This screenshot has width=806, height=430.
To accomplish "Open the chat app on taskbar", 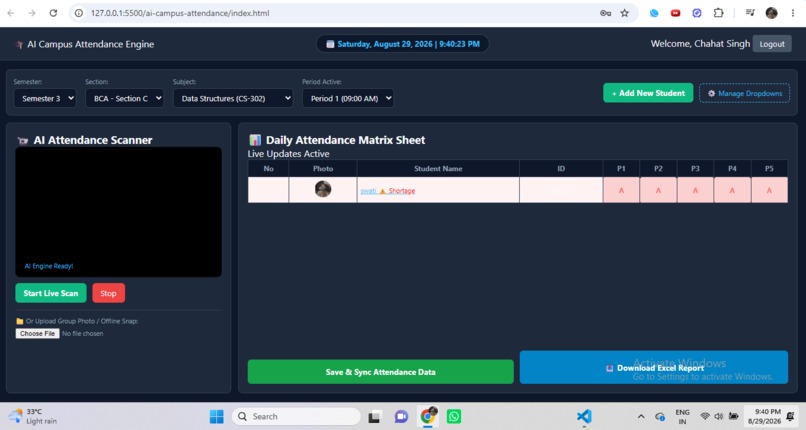I will [x=401, y=417].
